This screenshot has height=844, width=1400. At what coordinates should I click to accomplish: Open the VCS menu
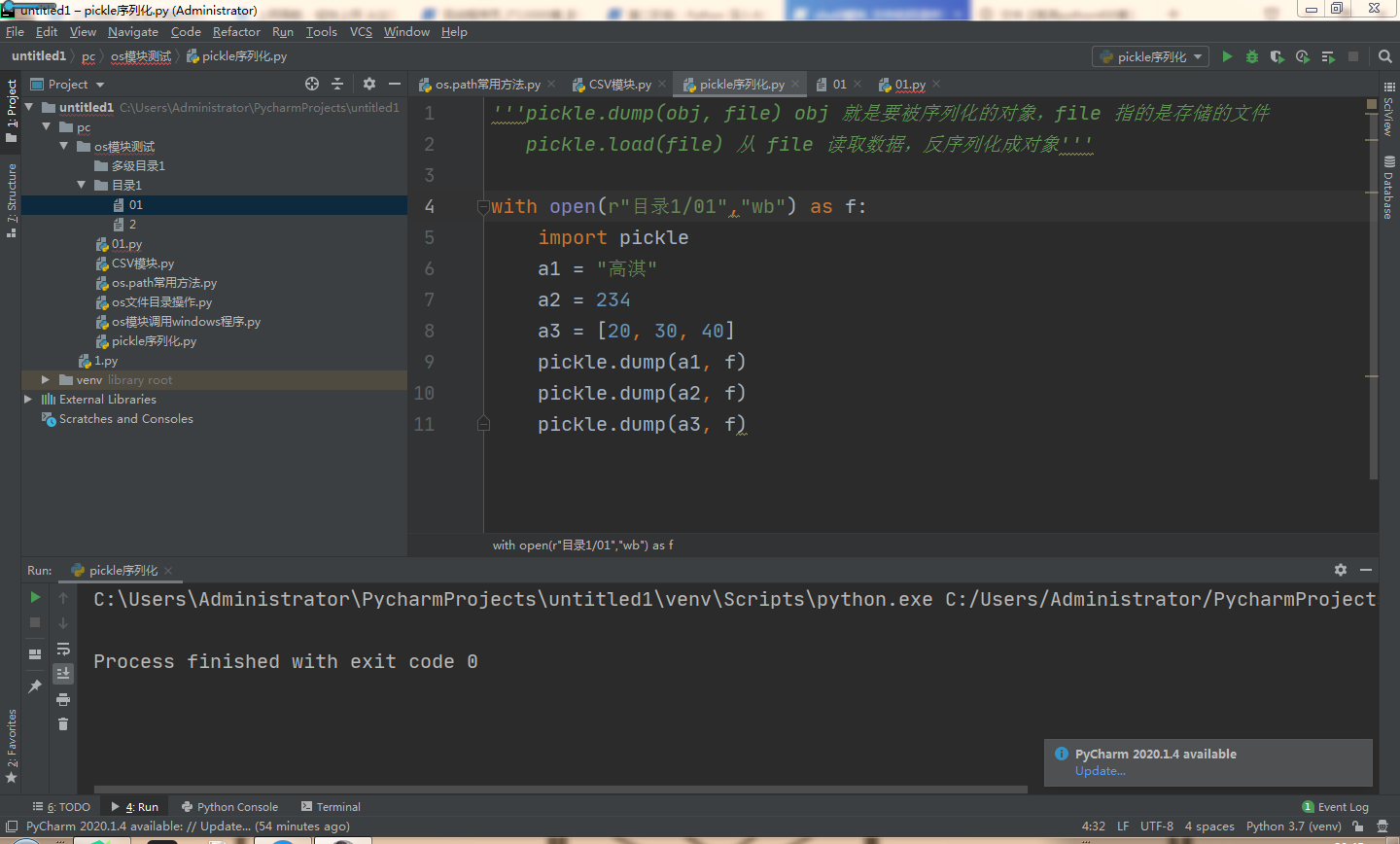(x=361, y=31)
